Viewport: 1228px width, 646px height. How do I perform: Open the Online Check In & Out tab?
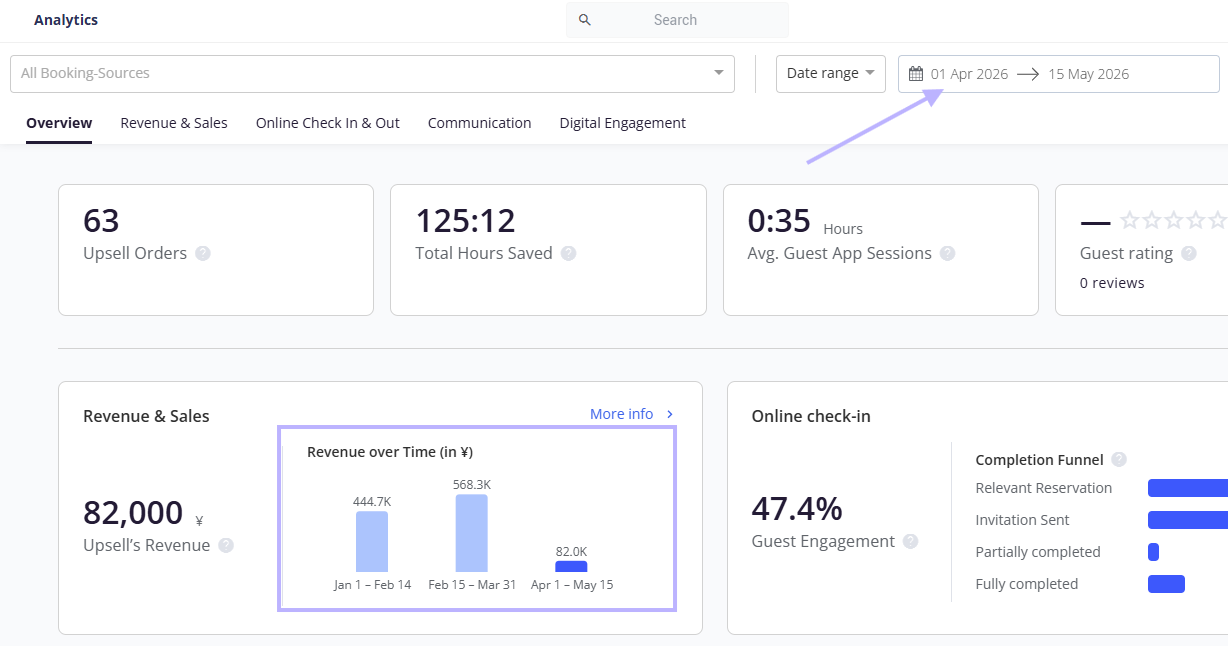point(328,123)
